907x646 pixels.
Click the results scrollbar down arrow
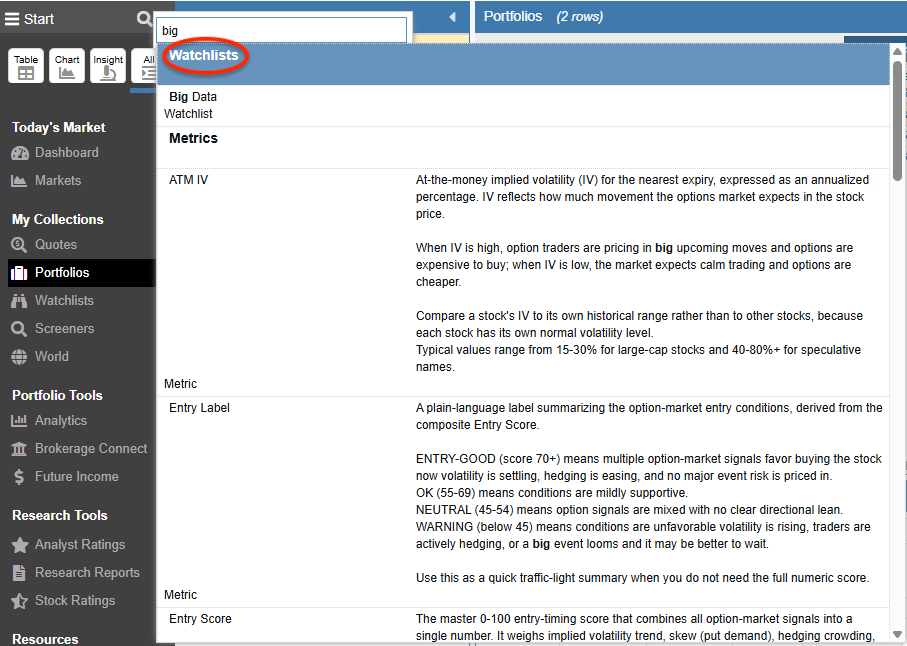pyautogui.click(x=897, y=634)
